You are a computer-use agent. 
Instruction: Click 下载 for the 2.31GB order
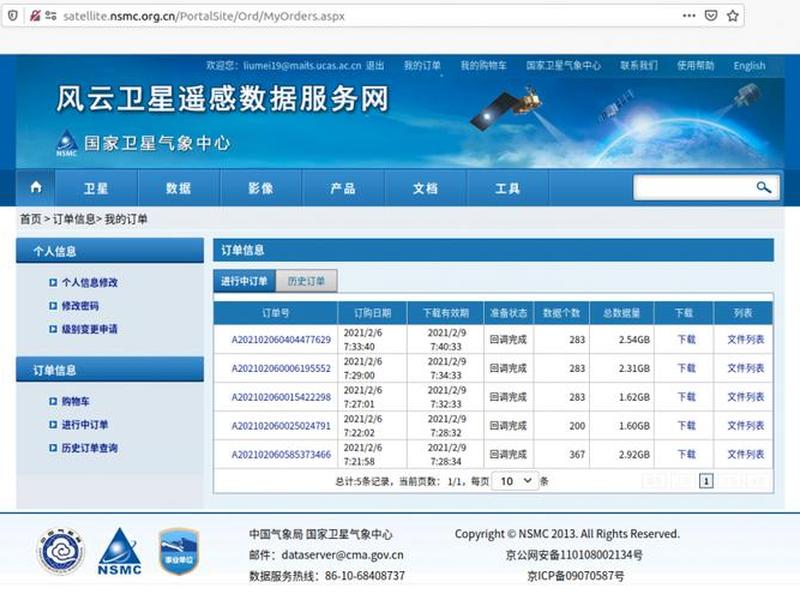coord(686,368)
